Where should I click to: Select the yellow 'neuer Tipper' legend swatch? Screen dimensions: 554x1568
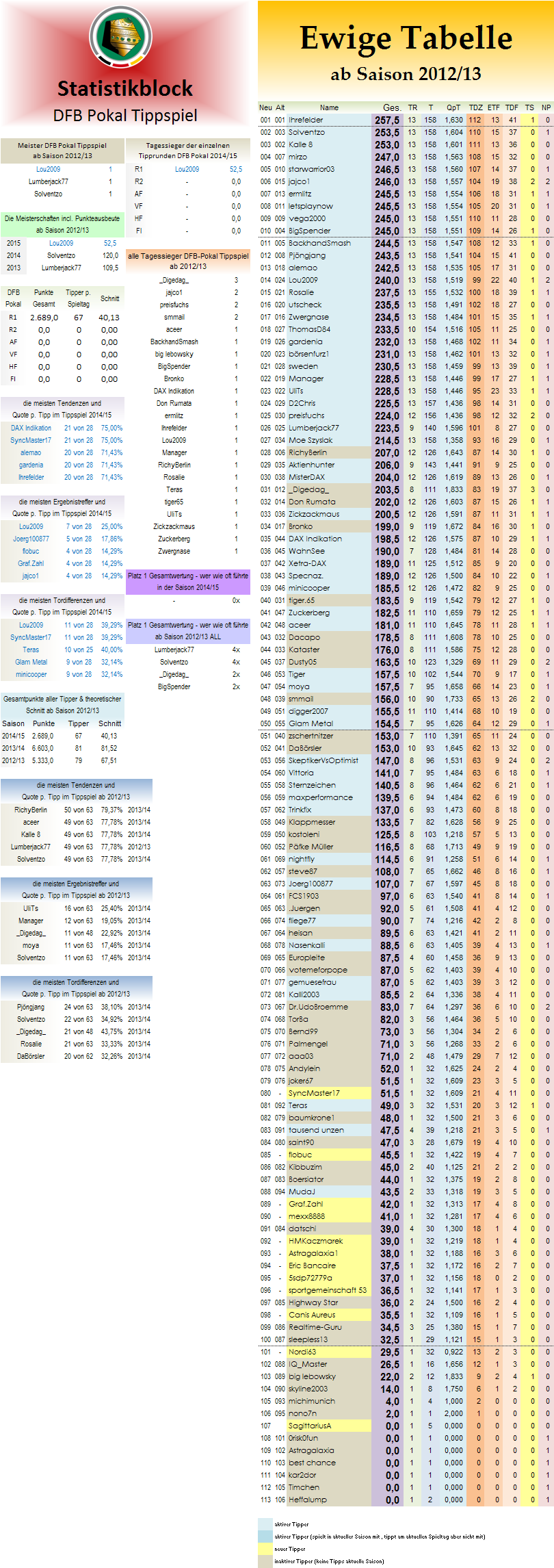(265, 1549)
